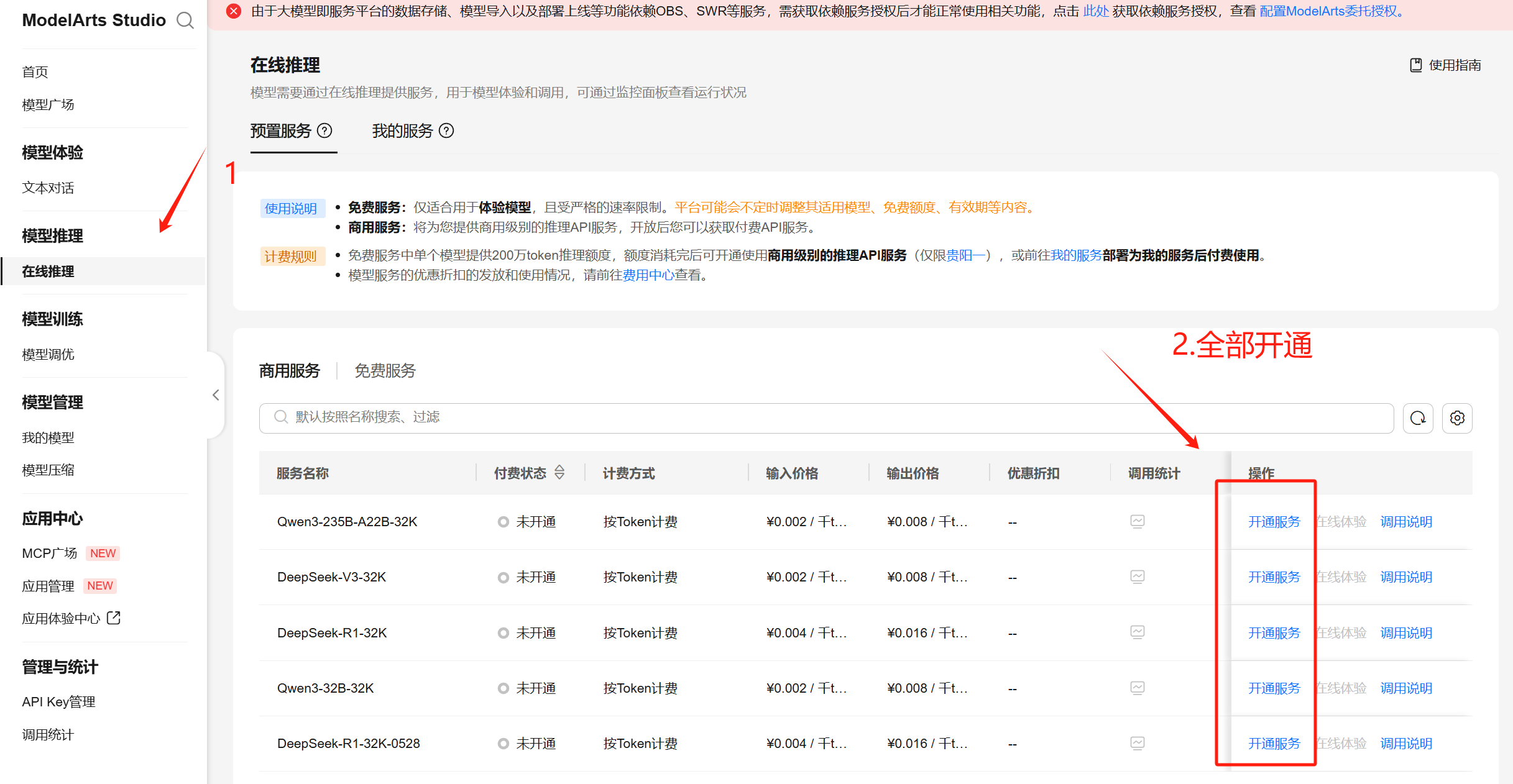Select the 商用服务 tab
1513x784 pixels.
click(290, 371)
